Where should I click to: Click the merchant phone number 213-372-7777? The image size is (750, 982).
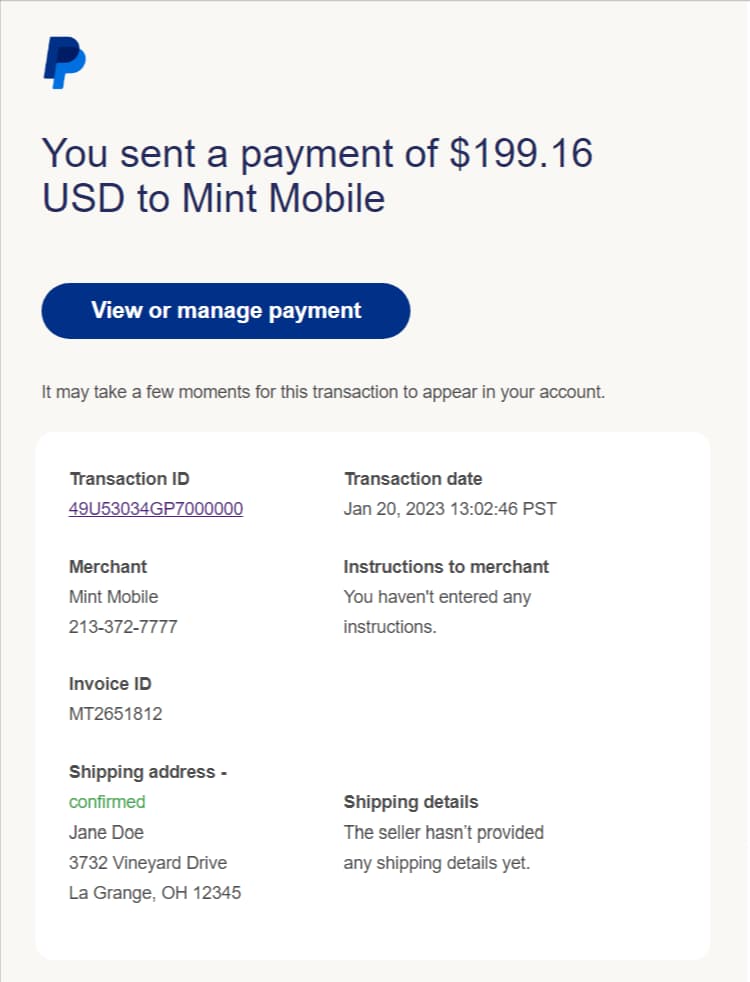tap(123, 627)
